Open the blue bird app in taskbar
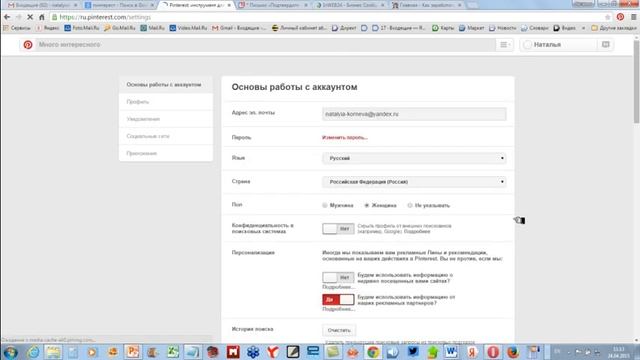The image size is (640, 360). pyautogui.click(x=413, y=352)
